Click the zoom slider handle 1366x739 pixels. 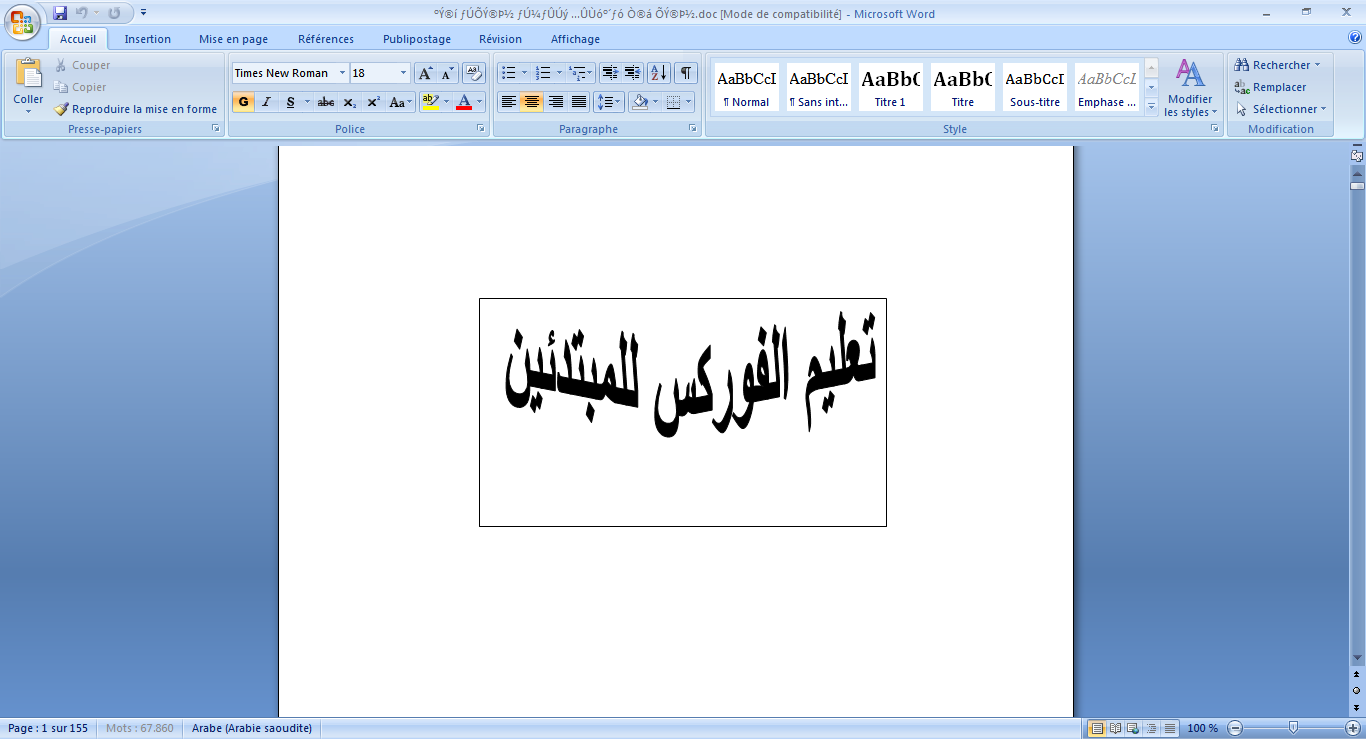tap(1294, 728)
